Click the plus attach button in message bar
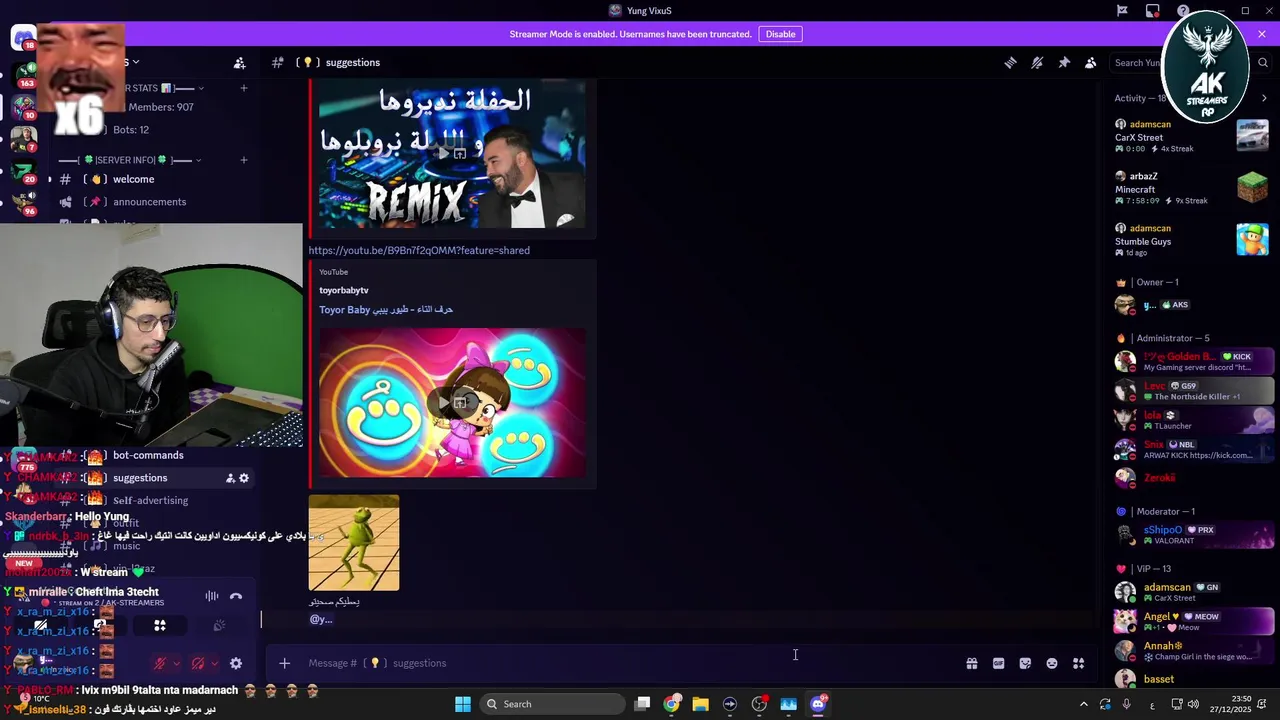This screenshot has height=720, width=1280. pos(284,663)
